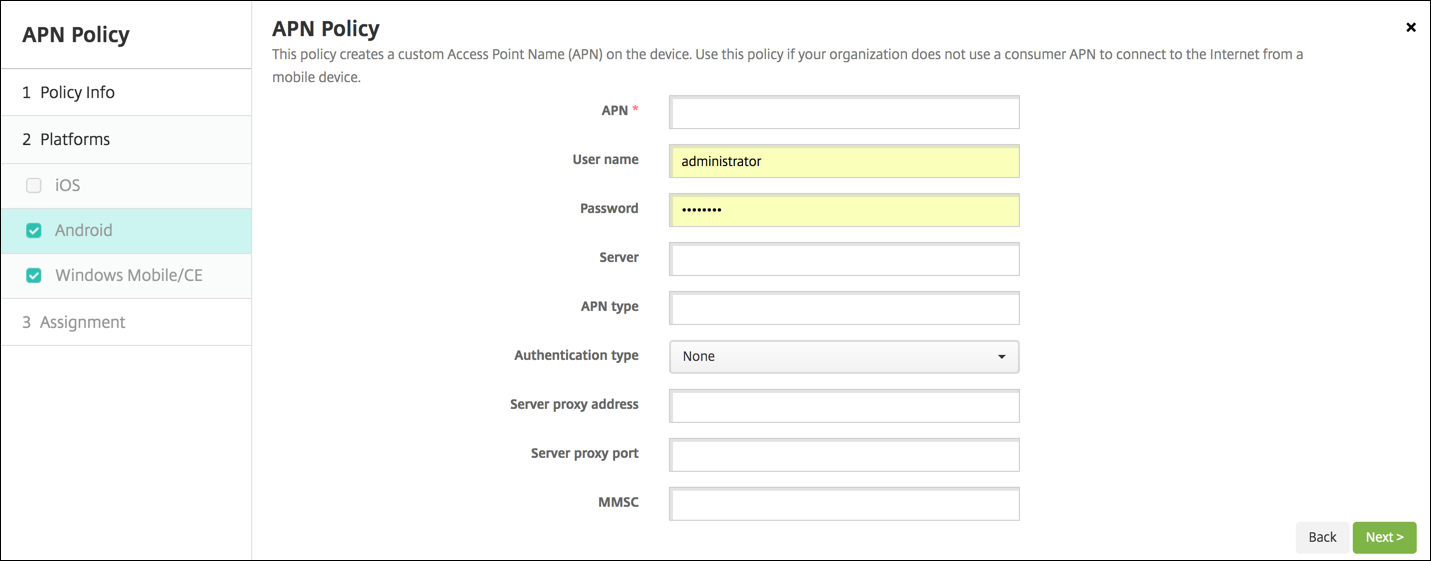Focus the MMSC input field
The width and height of the screenshot is (1431, 561).
[844, 504]
